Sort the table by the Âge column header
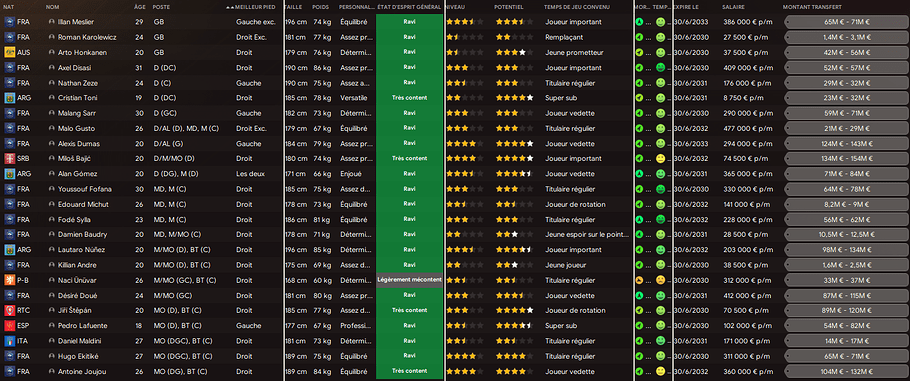The height and width of the screenshot is (381, 910). [139, 7]
